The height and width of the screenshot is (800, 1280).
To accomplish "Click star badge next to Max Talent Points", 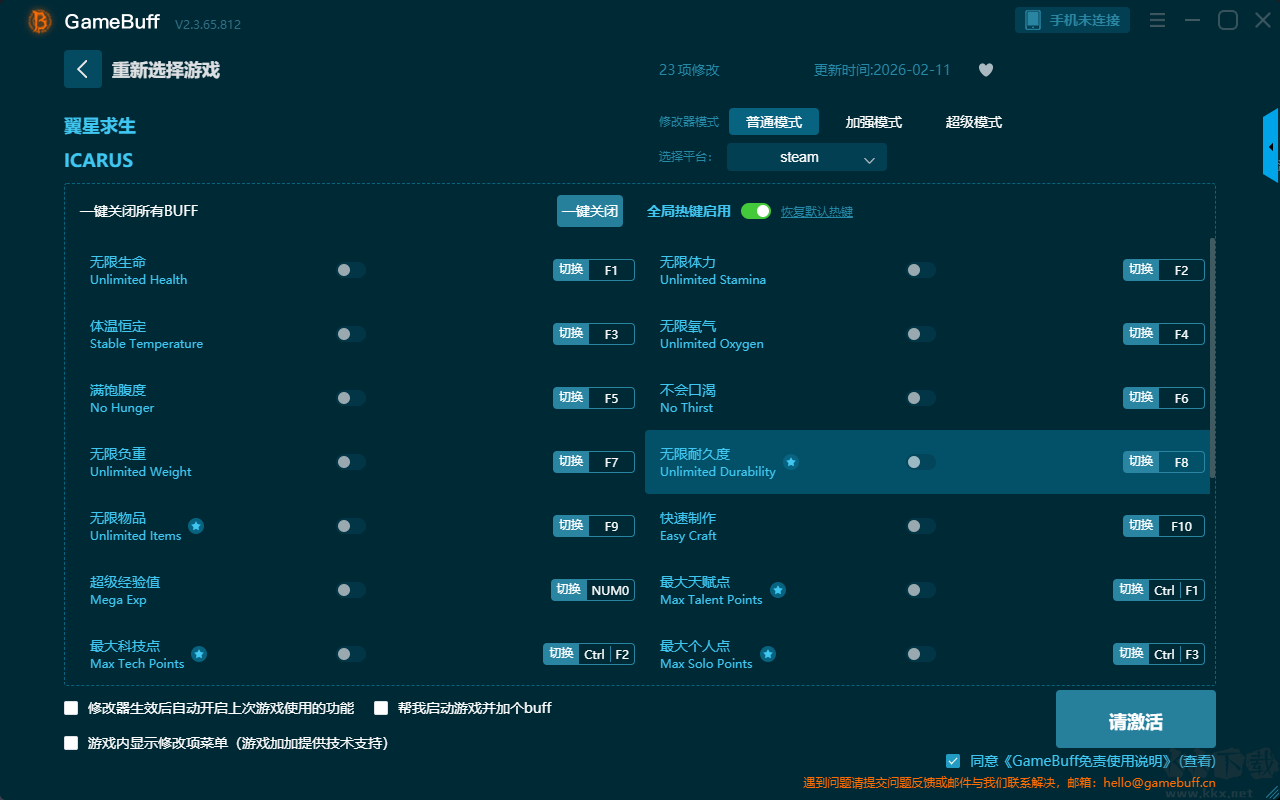I will tap(778, 590).
